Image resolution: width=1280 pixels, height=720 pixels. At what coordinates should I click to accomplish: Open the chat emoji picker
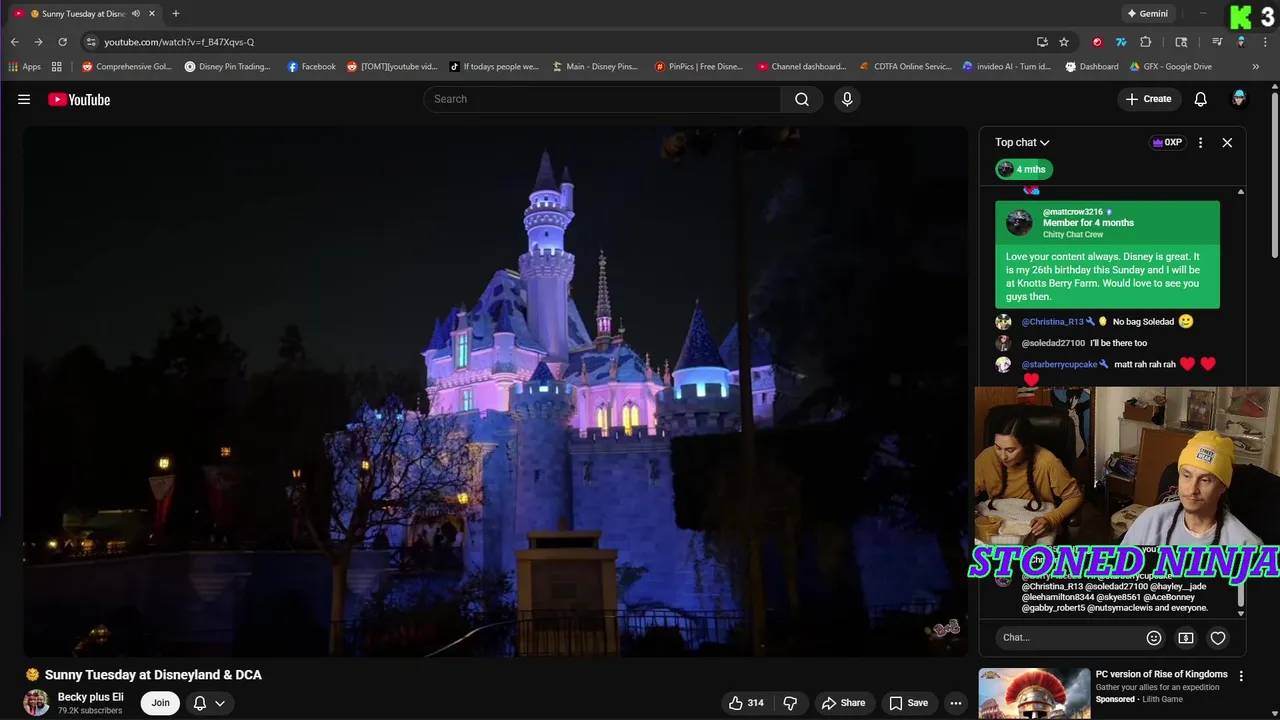1154,638
